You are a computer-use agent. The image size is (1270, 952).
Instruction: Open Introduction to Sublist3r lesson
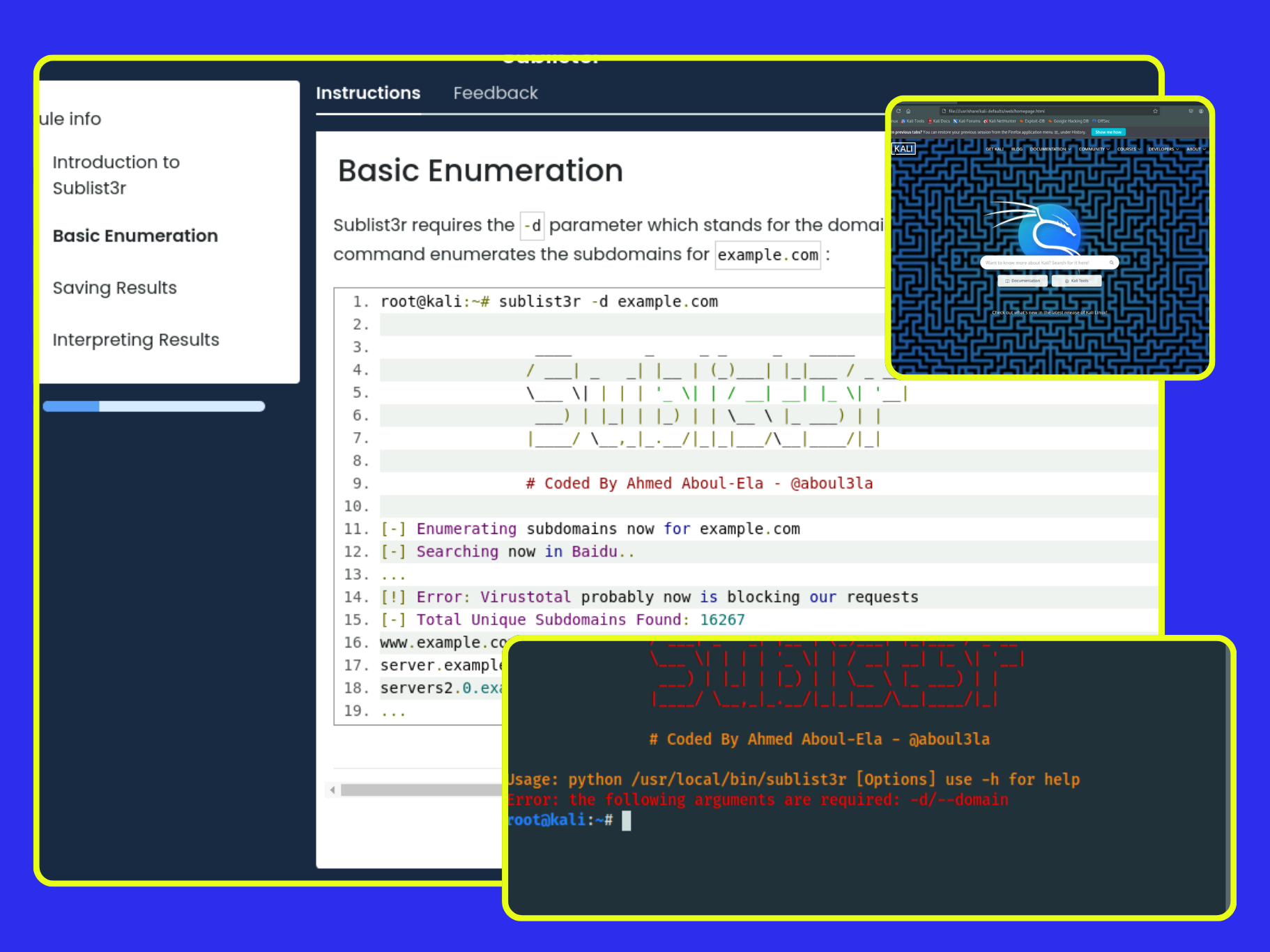pyautogui.click(x=116, y=175)
